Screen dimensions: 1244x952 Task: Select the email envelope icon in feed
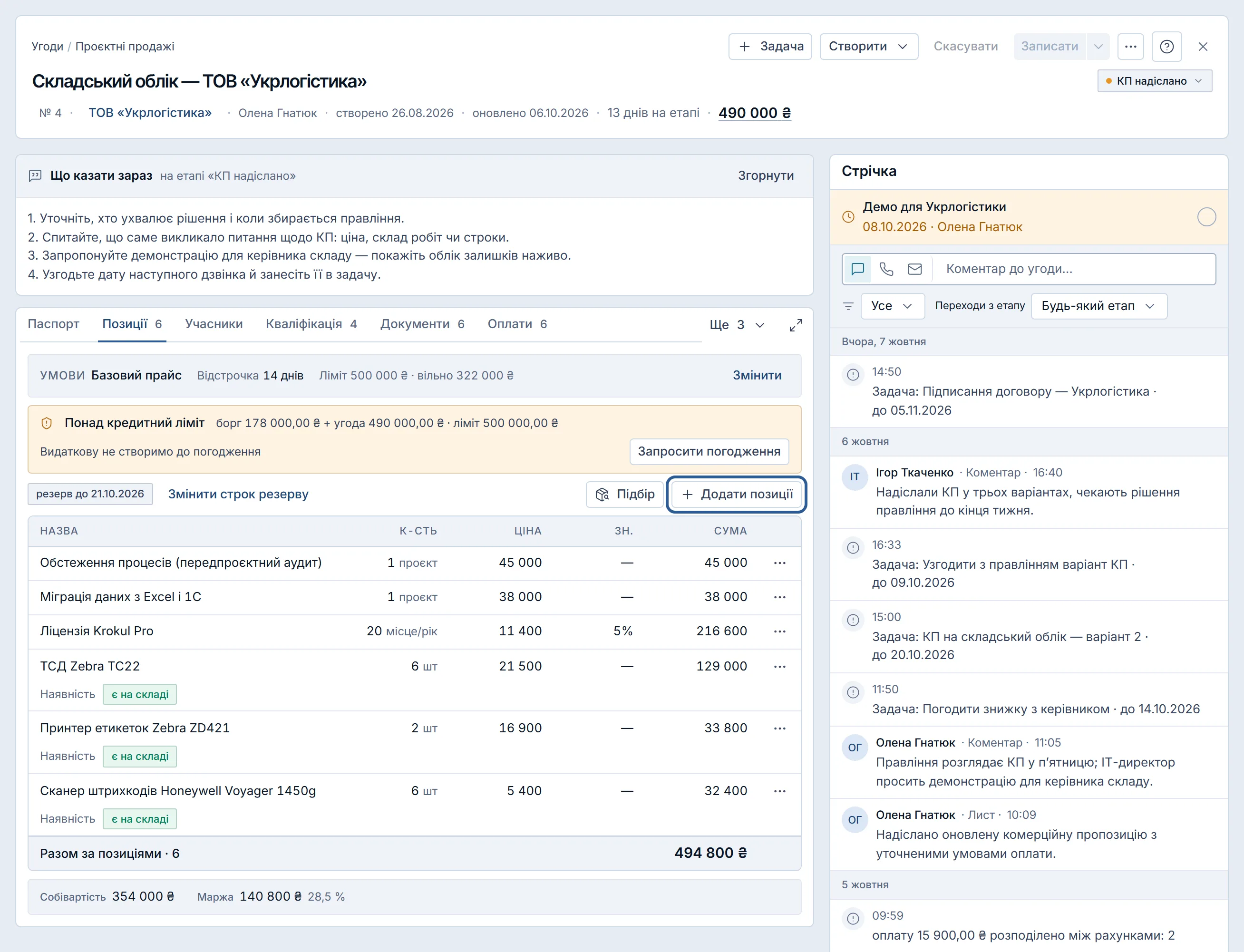click(915, 269)
